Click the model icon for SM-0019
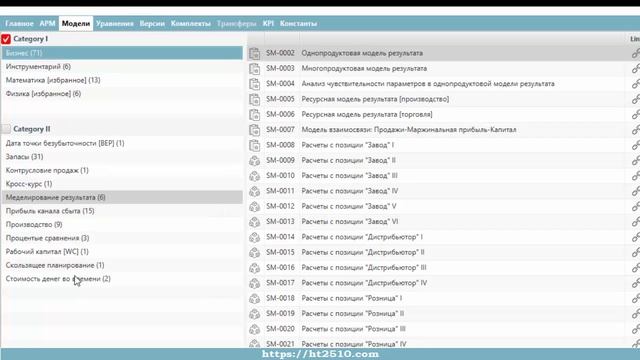This screenshot has width=640, height=360. pos(254,314)
